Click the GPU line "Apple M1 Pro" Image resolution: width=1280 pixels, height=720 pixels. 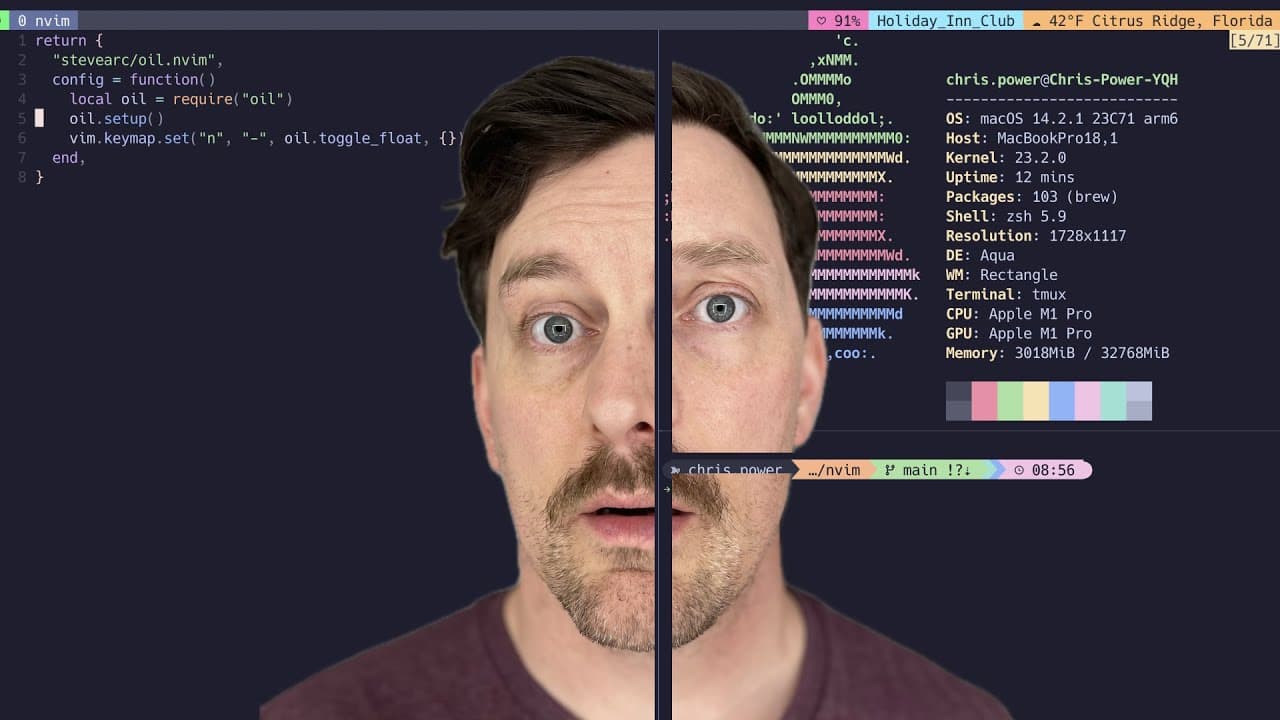coord(1040,333)
